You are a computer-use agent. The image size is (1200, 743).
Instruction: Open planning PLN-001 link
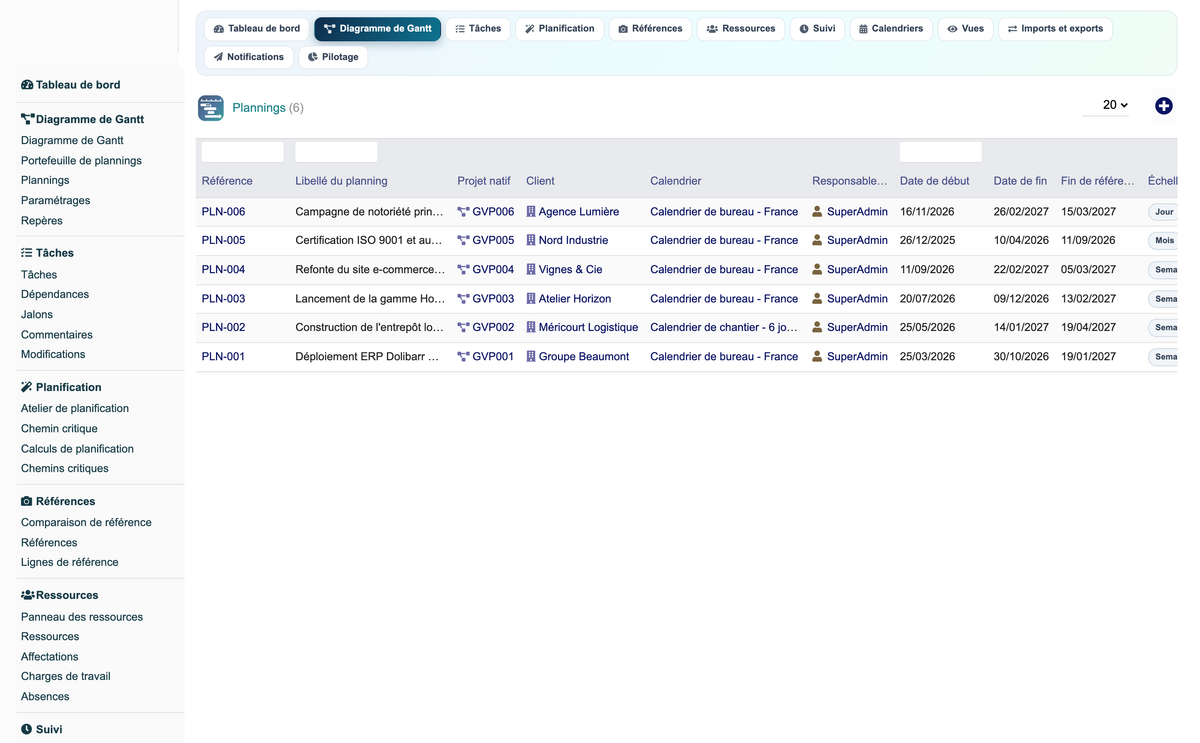coord(223,357)
